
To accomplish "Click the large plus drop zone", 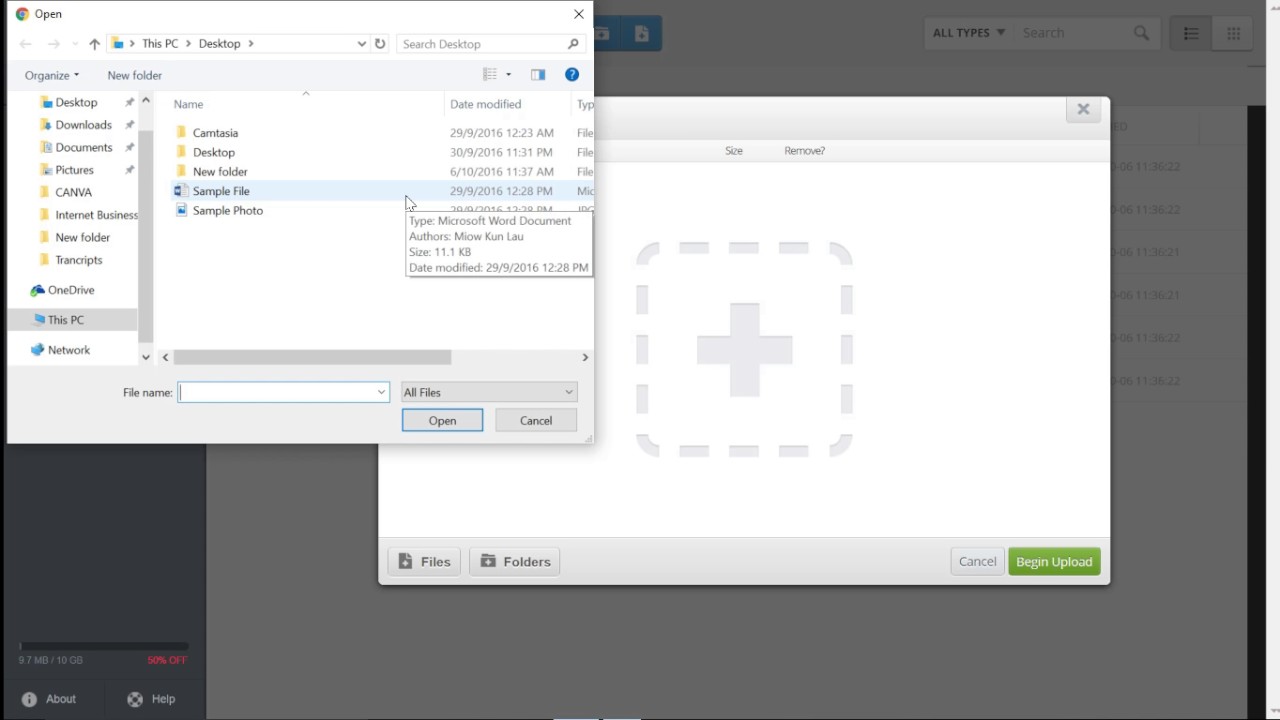I will 745,350.
